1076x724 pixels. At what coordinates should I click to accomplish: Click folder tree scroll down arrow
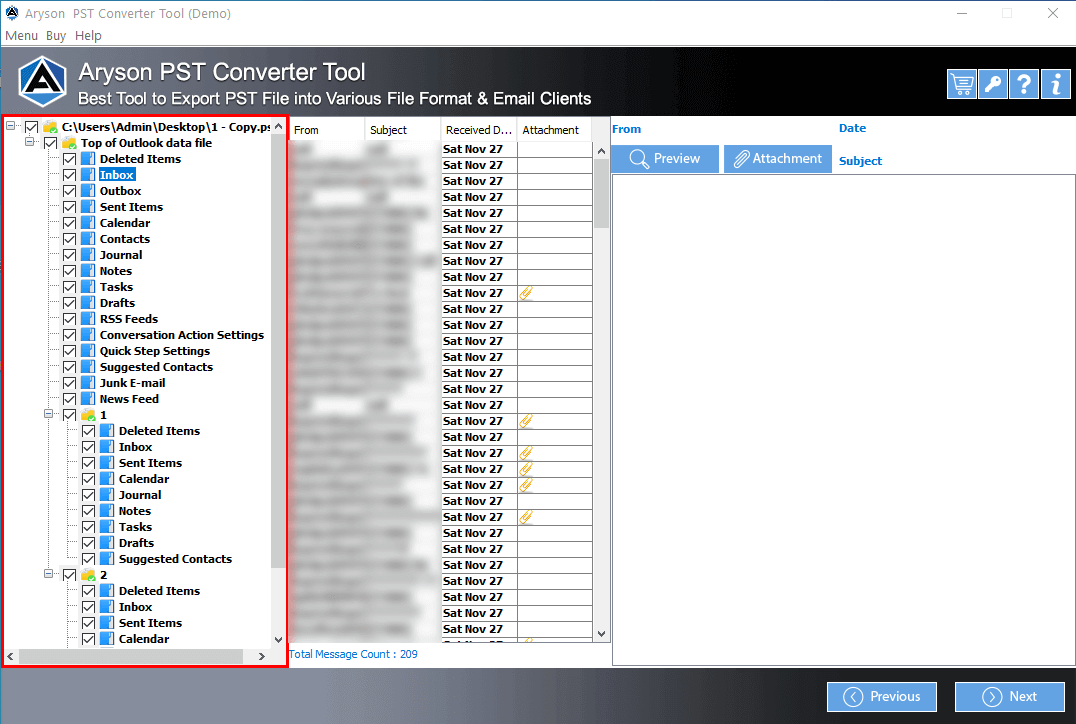[278, 640]
